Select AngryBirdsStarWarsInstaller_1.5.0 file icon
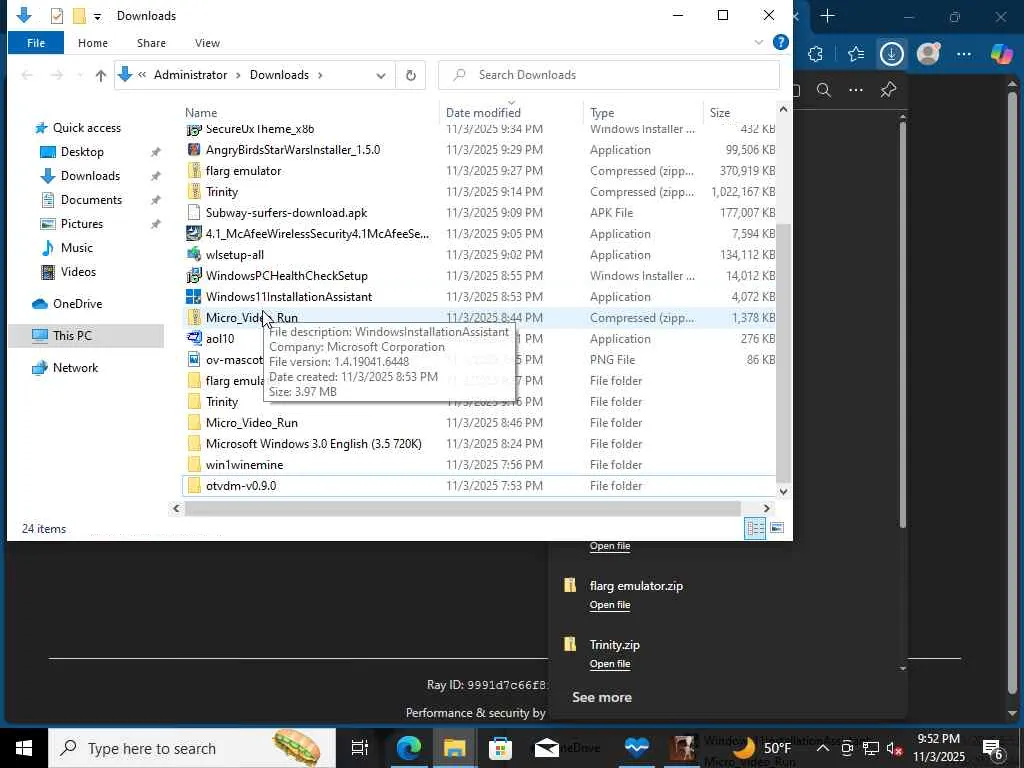1024x768 pixels. pos(194,150)
